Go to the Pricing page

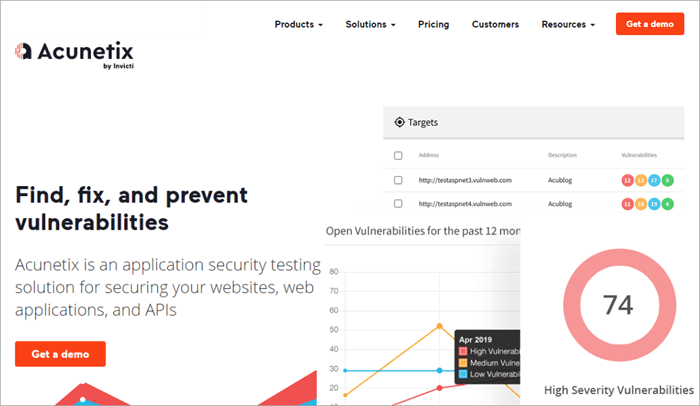pos(433,24)
